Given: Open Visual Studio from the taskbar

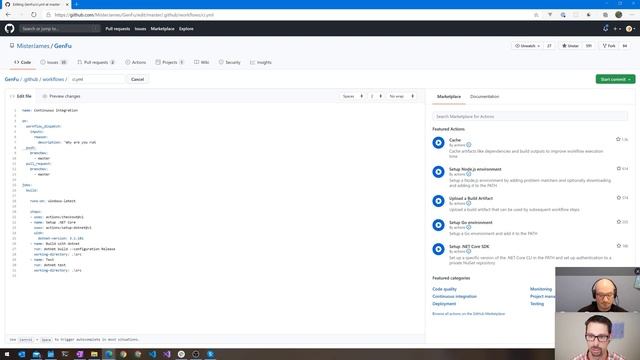Looking at the screenshot, I should coord(167,354).
